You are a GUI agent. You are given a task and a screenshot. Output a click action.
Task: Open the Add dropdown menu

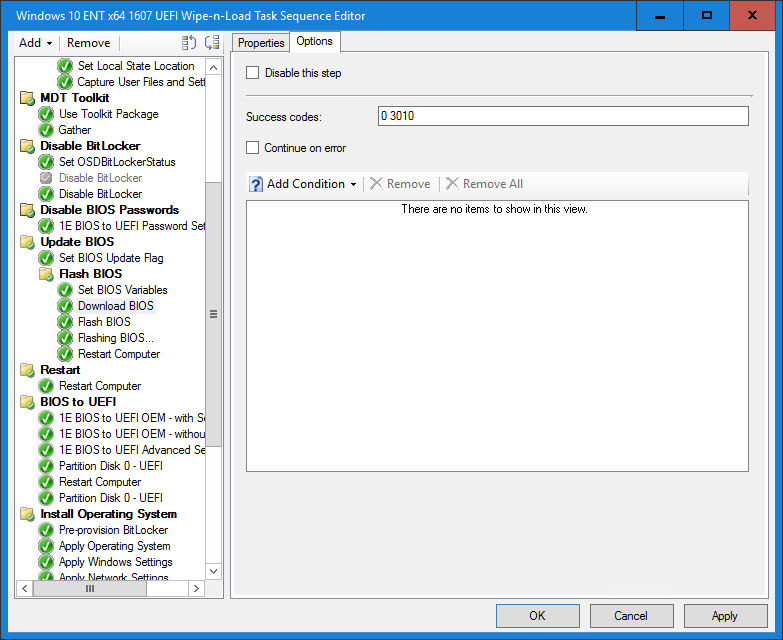click(x=35, y=43)
